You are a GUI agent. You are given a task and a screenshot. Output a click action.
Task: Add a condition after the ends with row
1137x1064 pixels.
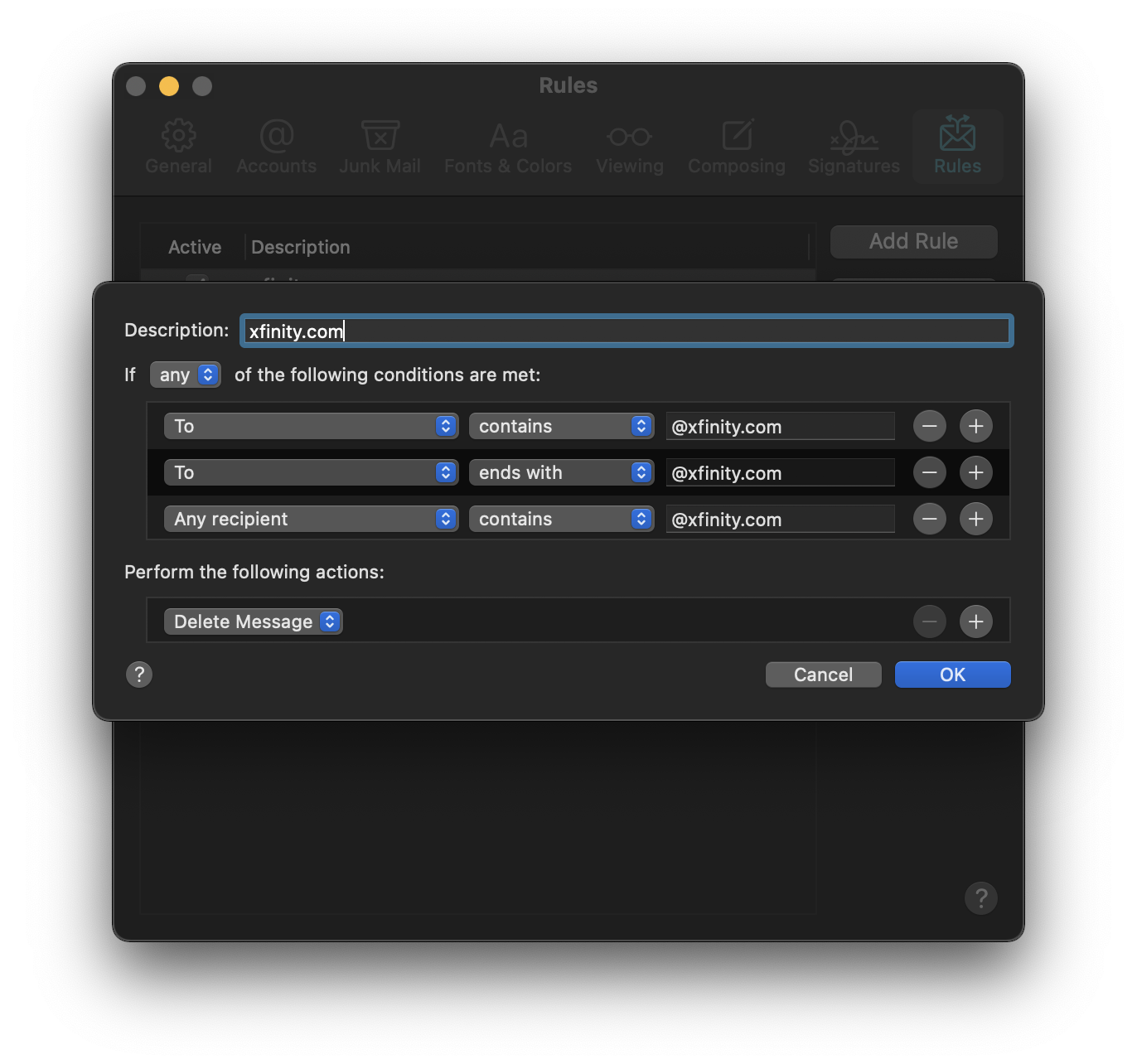click(975, 472)
